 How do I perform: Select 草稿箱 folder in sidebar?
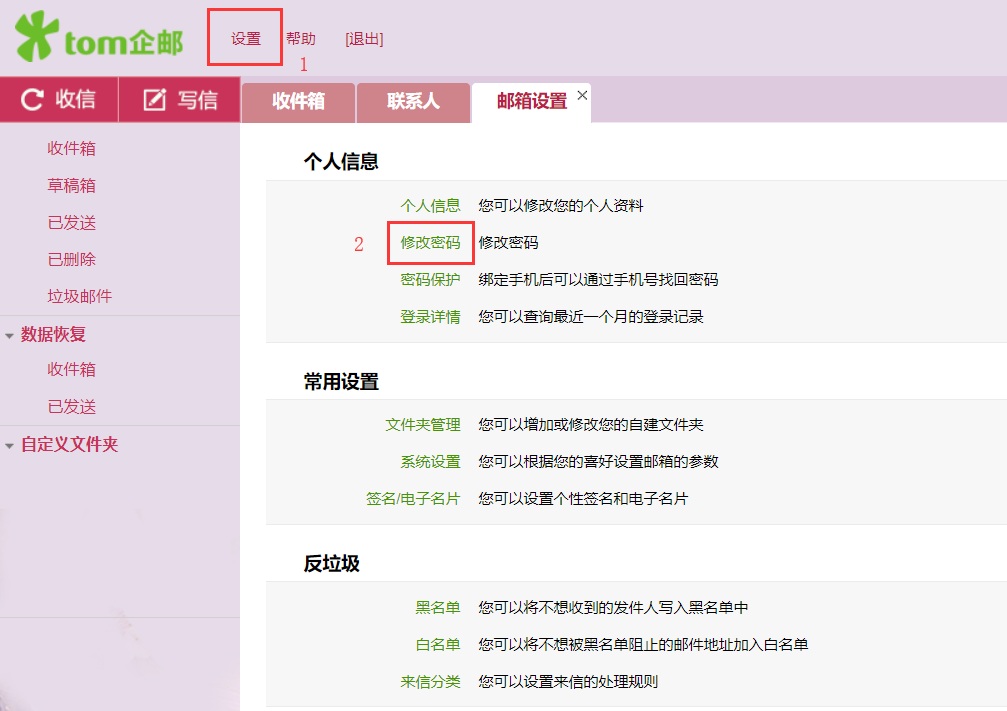[x=71, y=186]
